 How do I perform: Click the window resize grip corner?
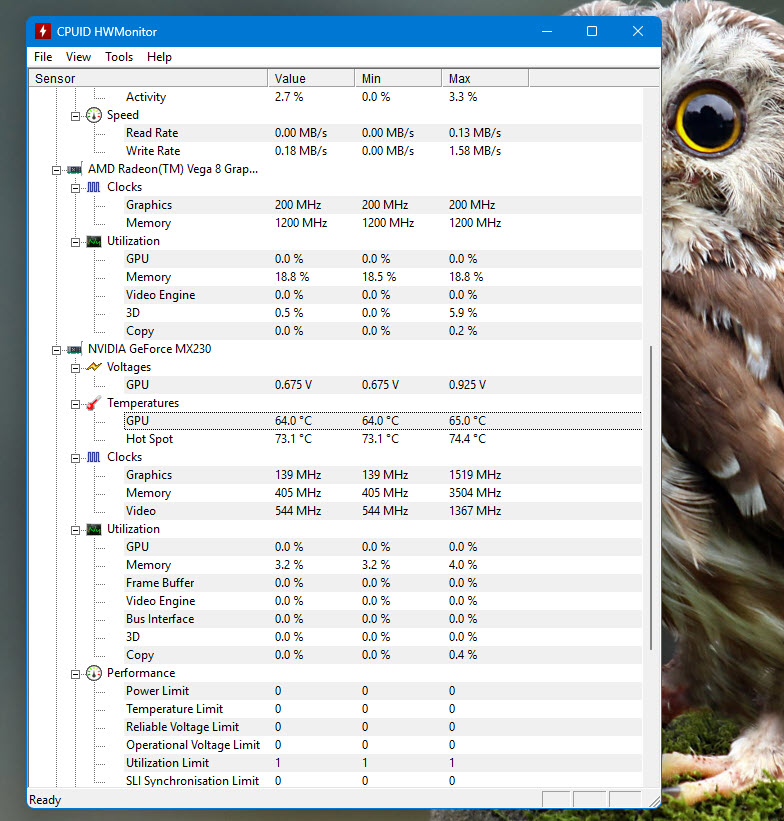coord(654,801)
